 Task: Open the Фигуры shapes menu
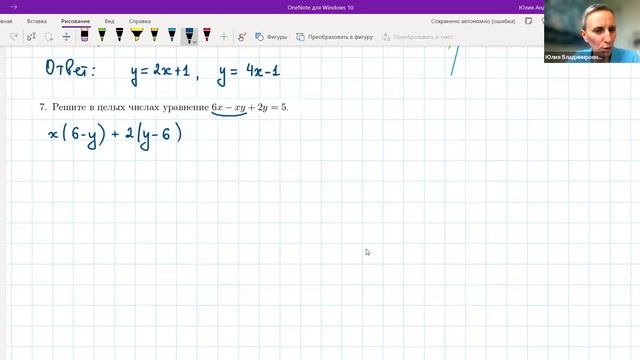[x=271, y=37]
